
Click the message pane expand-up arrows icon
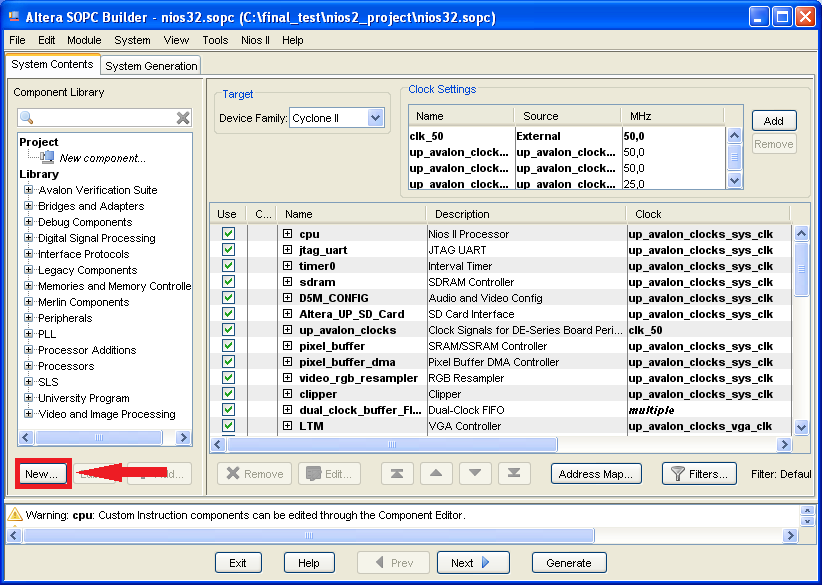[807, 511]
